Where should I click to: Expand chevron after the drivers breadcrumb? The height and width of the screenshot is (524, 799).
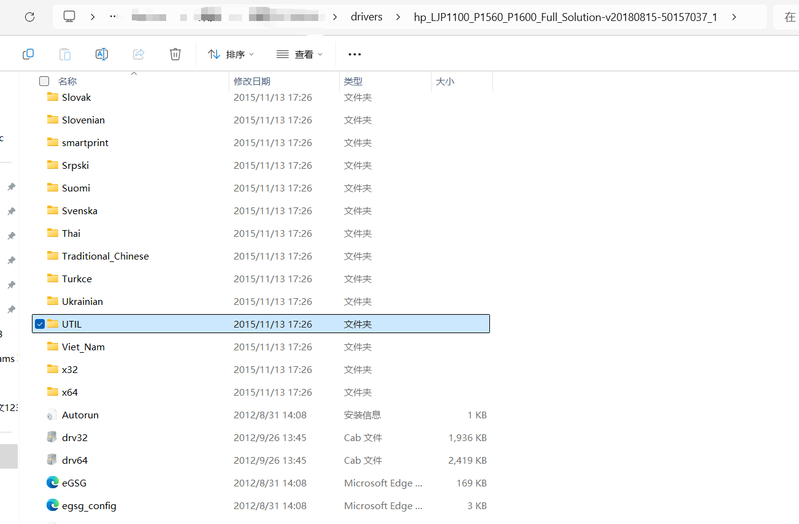pyautogui.click(x=398, y=17)
